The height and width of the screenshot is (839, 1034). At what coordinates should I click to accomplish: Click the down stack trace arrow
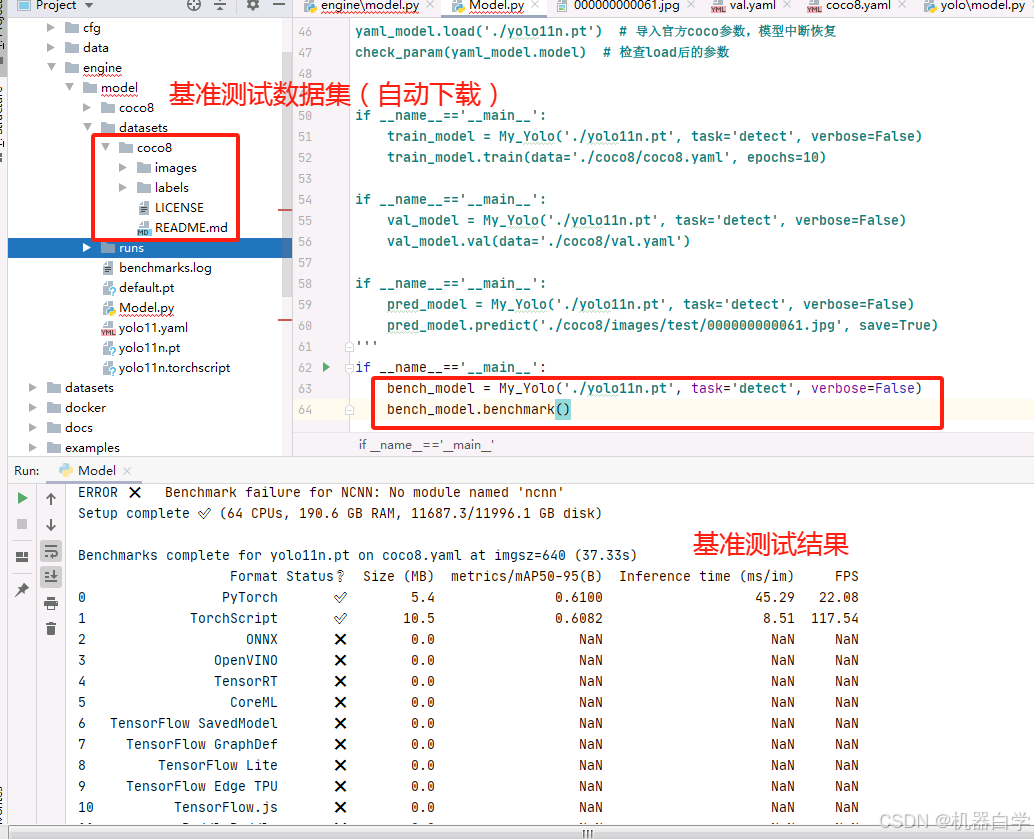click(51, 525)
